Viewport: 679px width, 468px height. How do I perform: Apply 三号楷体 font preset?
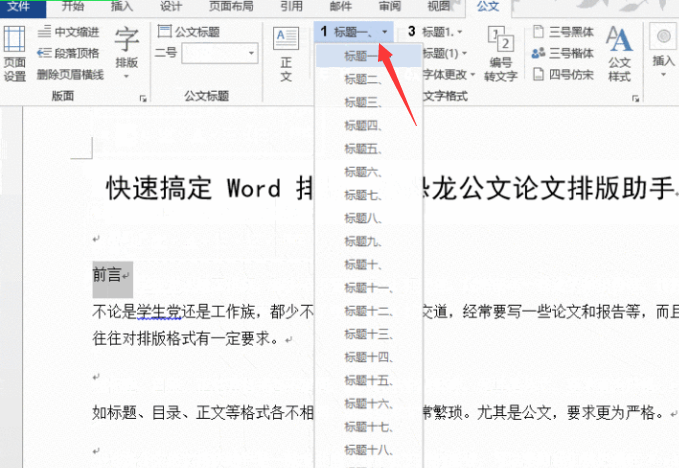click(563, 53)
